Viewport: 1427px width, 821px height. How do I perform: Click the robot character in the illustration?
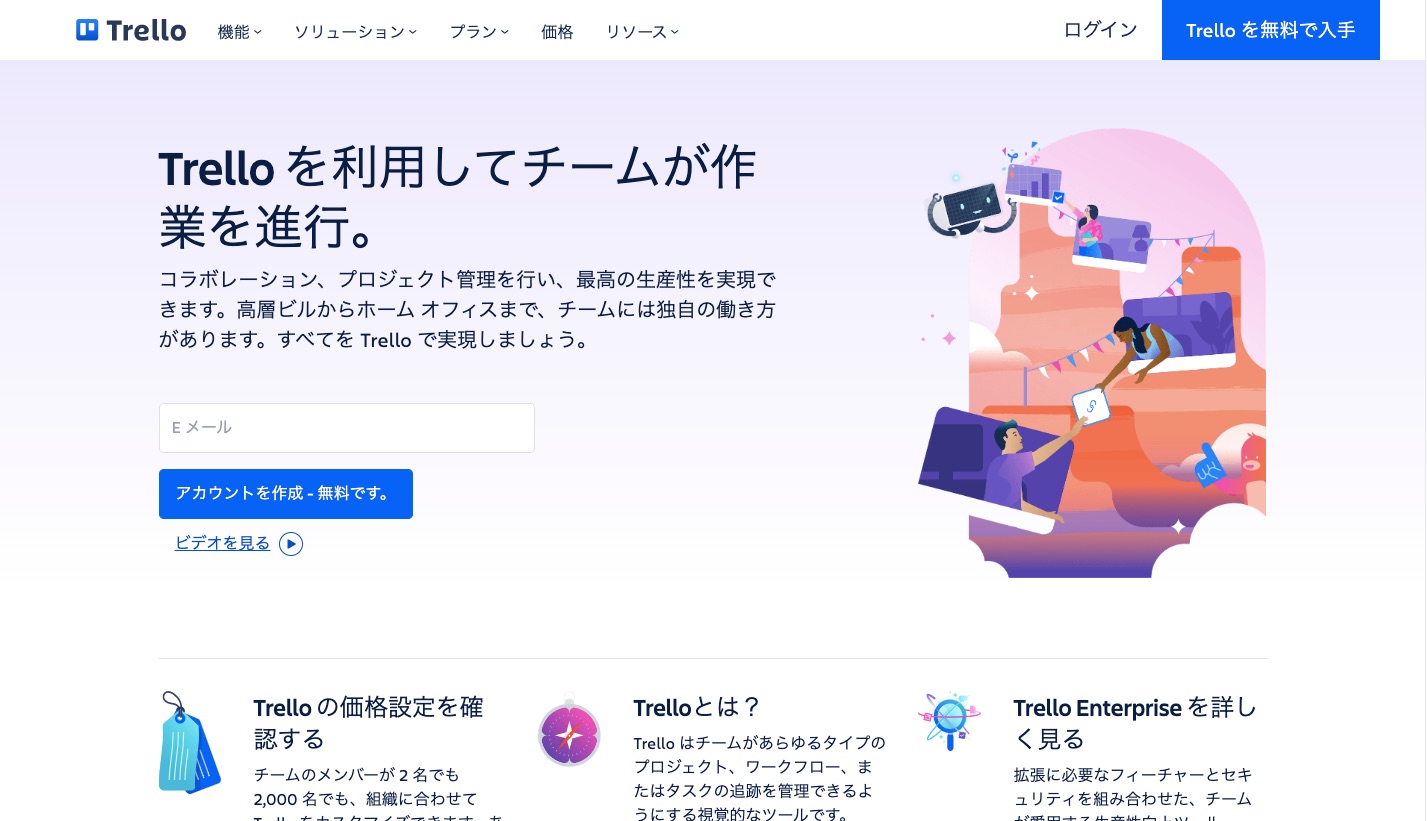tap(971, 206)
